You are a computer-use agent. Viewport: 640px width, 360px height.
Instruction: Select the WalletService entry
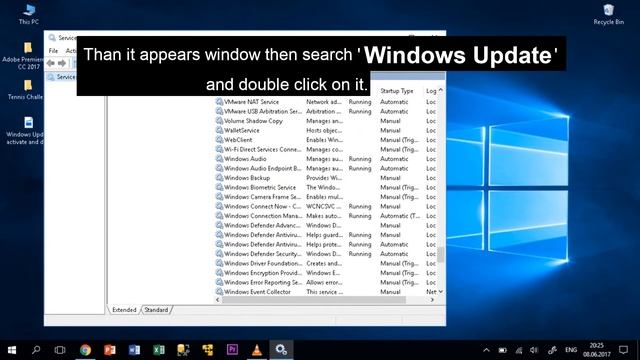coord(326,130)
